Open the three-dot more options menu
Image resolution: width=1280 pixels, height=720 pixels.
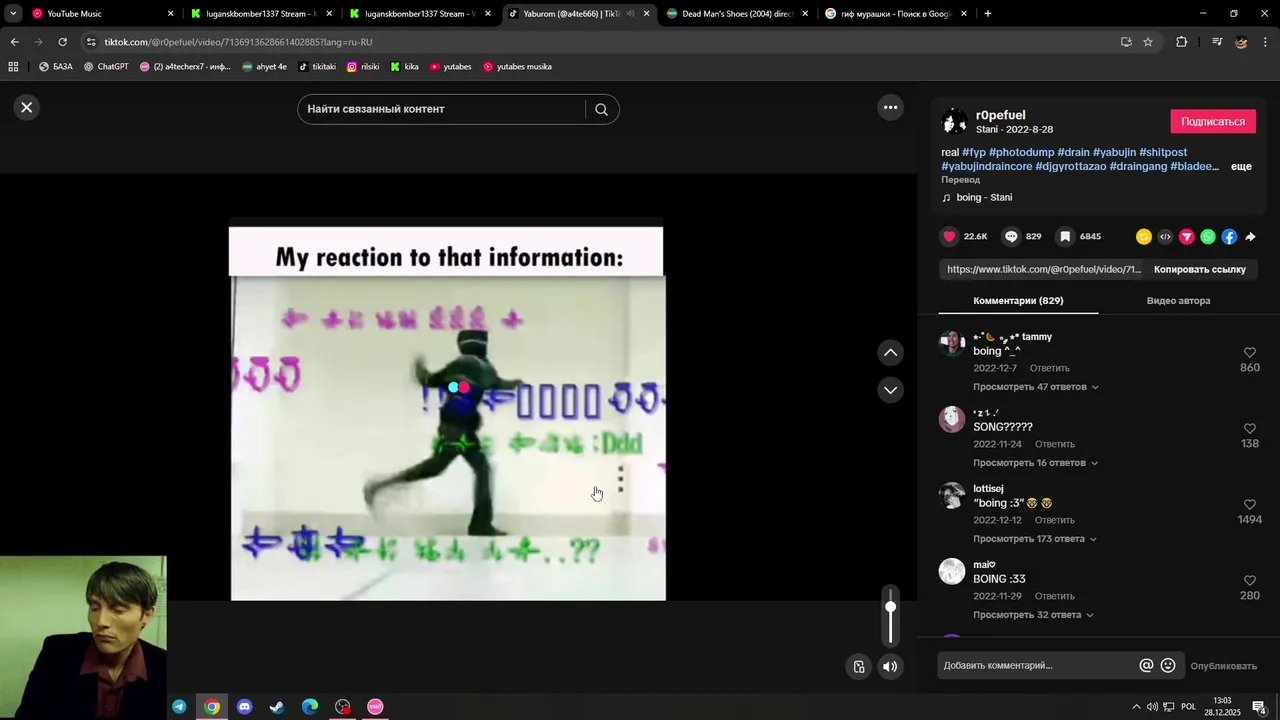[890, 107]
